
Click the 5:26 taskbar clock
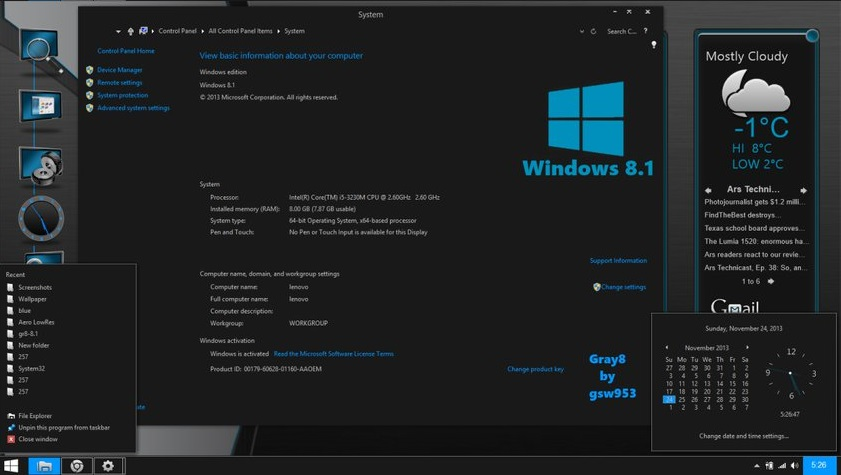(818, 465)
